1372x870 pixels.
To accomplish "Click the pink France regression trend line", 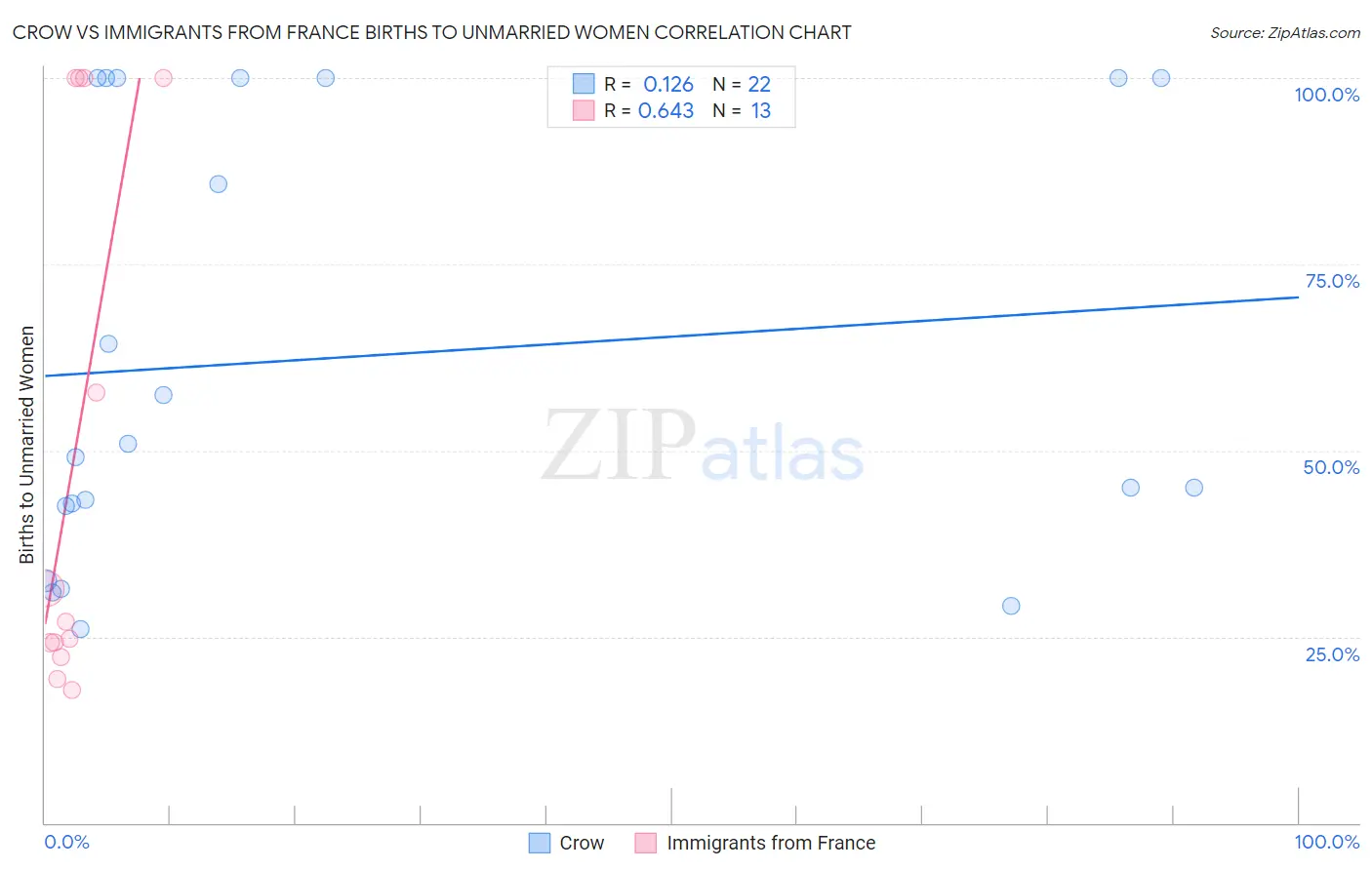I will 93,350.
